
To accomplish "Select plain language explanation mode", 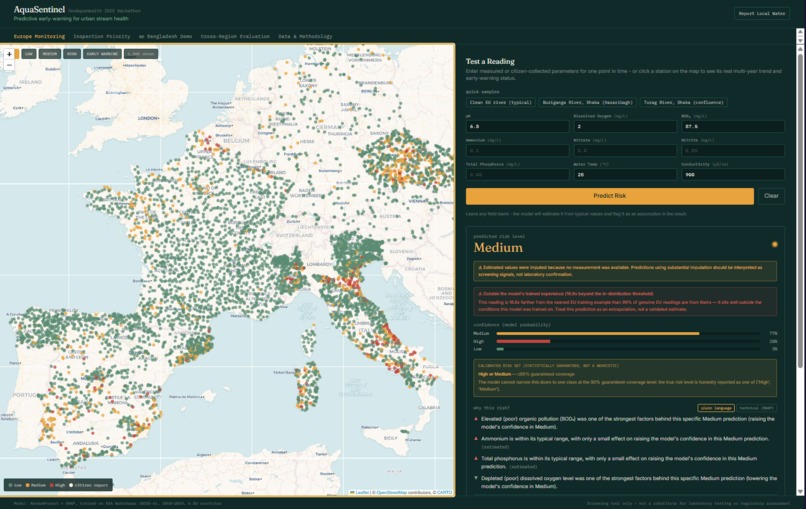I will pos(716,408).
